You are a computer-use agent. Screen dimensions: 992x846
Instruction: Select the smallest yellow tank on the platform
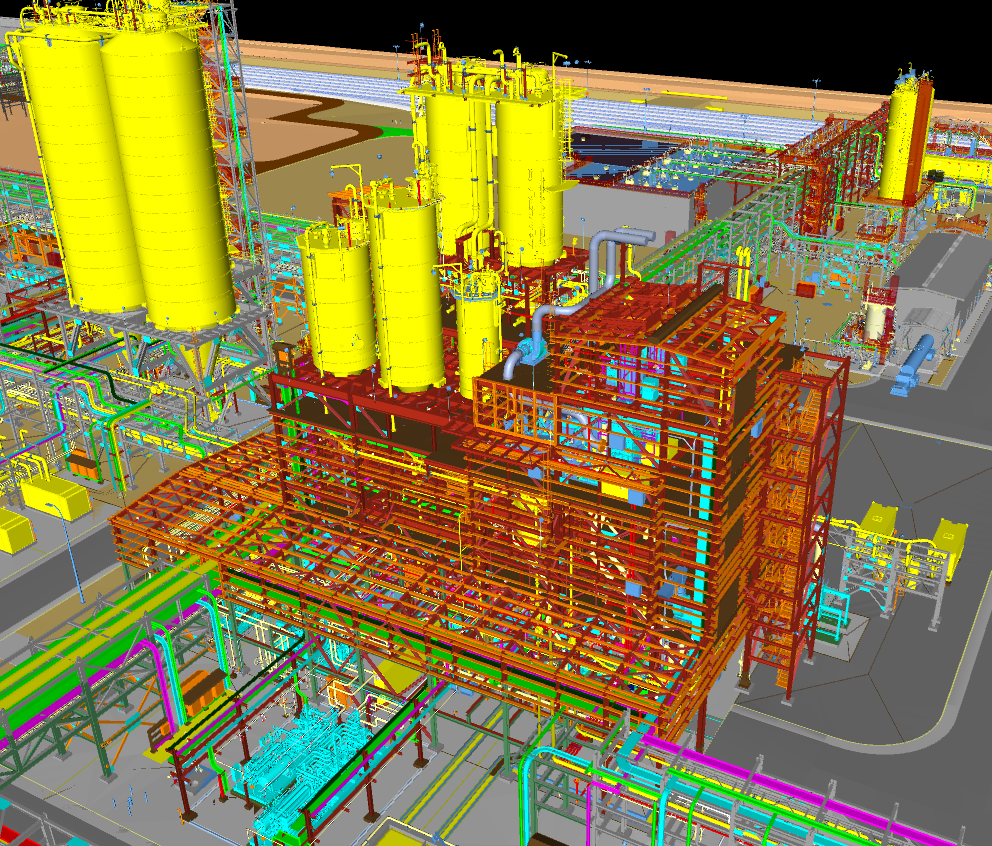(x=479, y=325)
